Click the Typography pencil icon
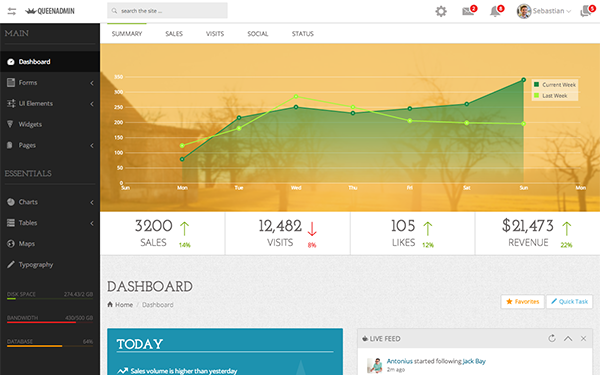 [x=11, y=264]
